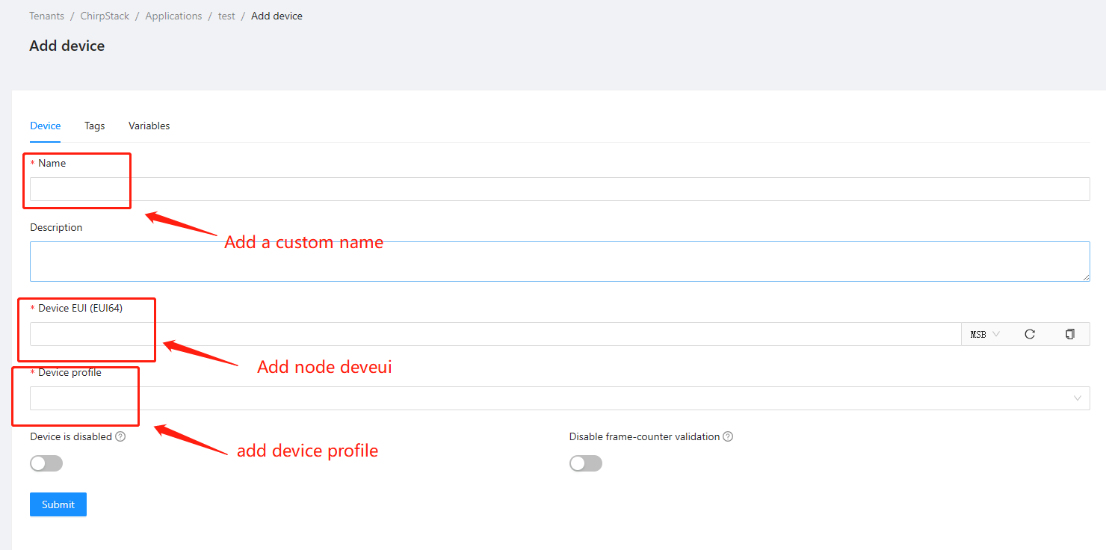Click the copy Device EUI icon
Image resolution: width=1106 pixels, height=550 pixels.
pos(1069,334)
